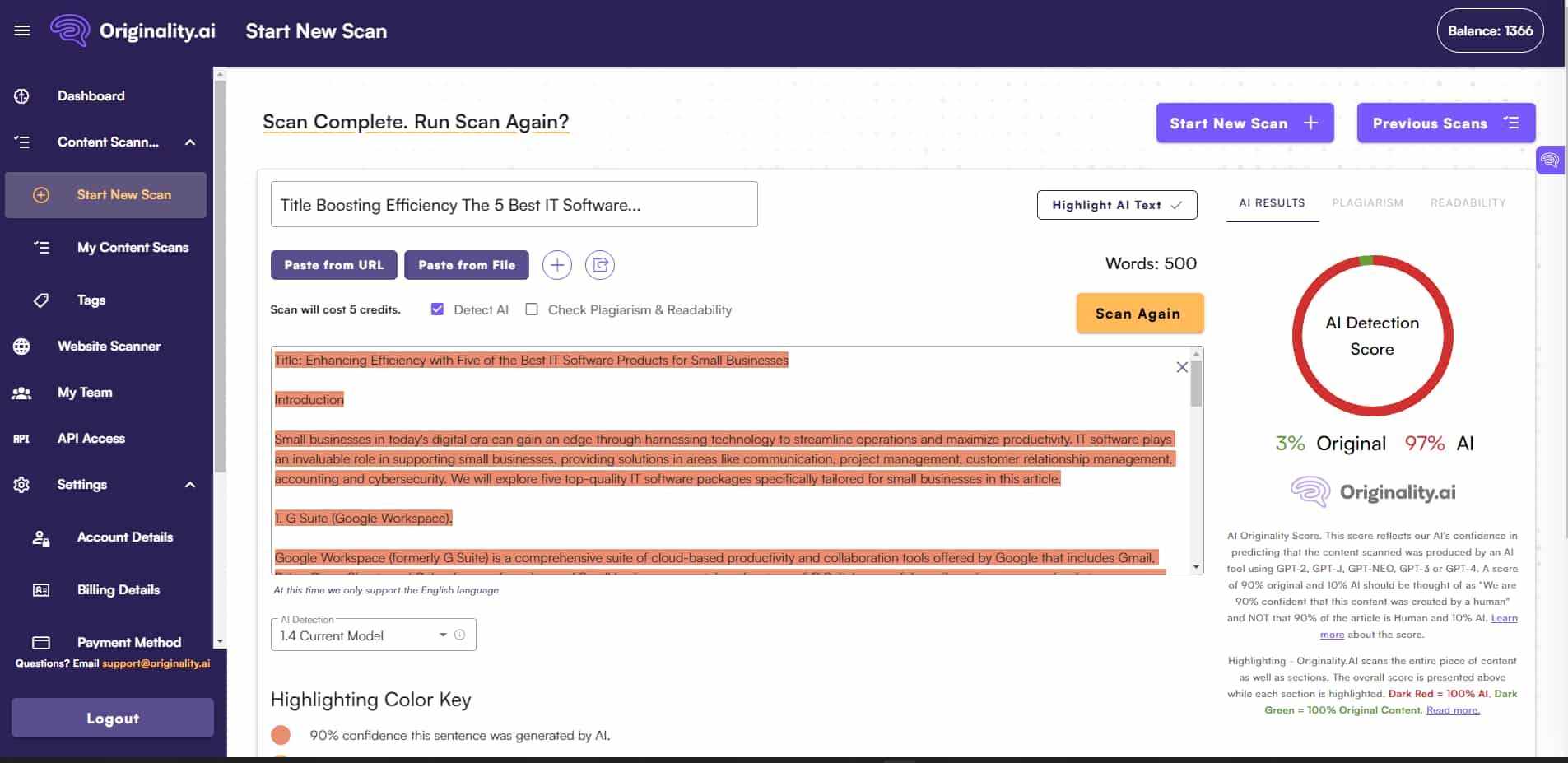Open My Team page

(x=85, y=393)
